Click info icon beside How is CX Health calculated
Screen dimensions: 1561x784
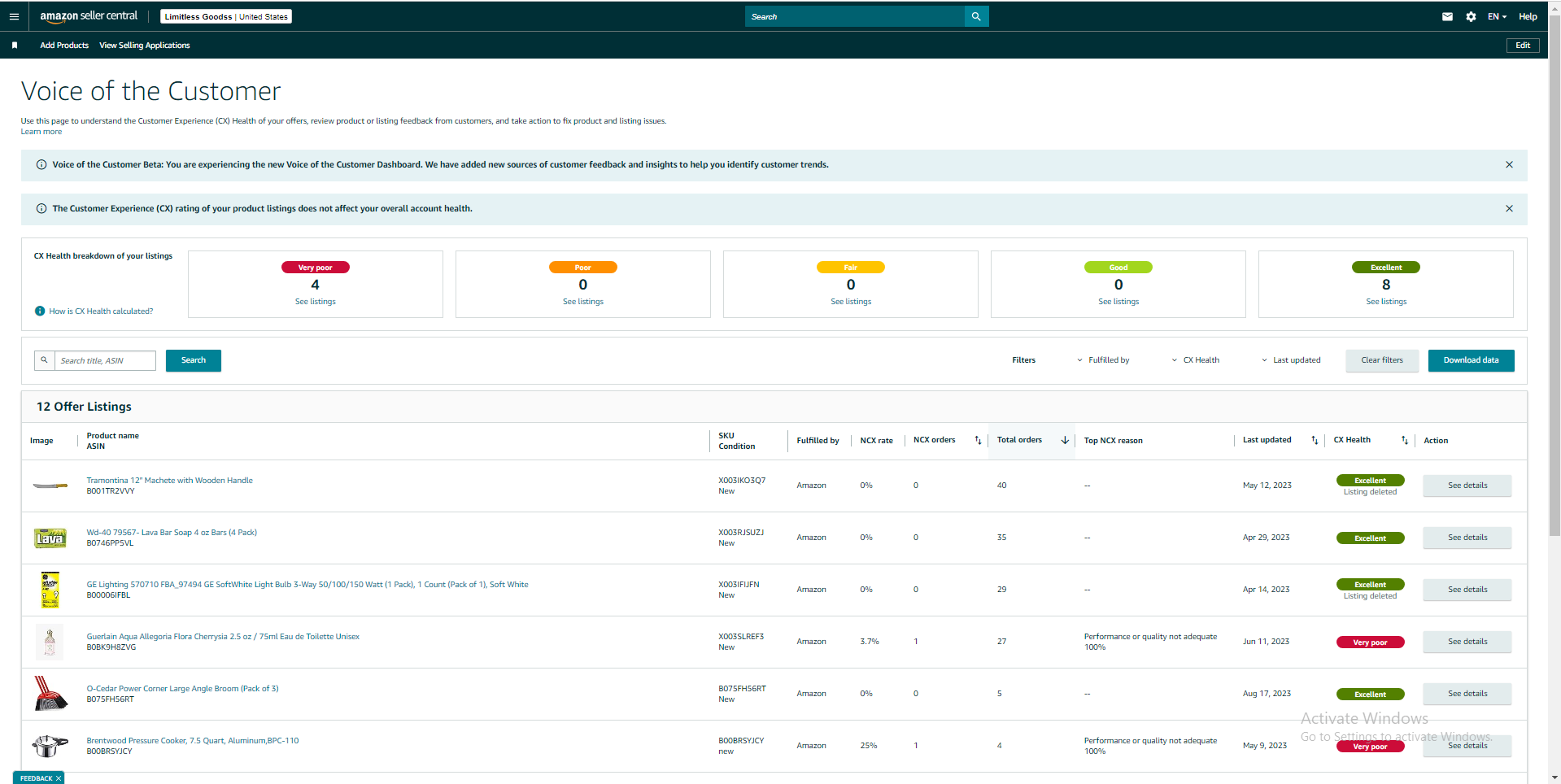tap(40, 311)
